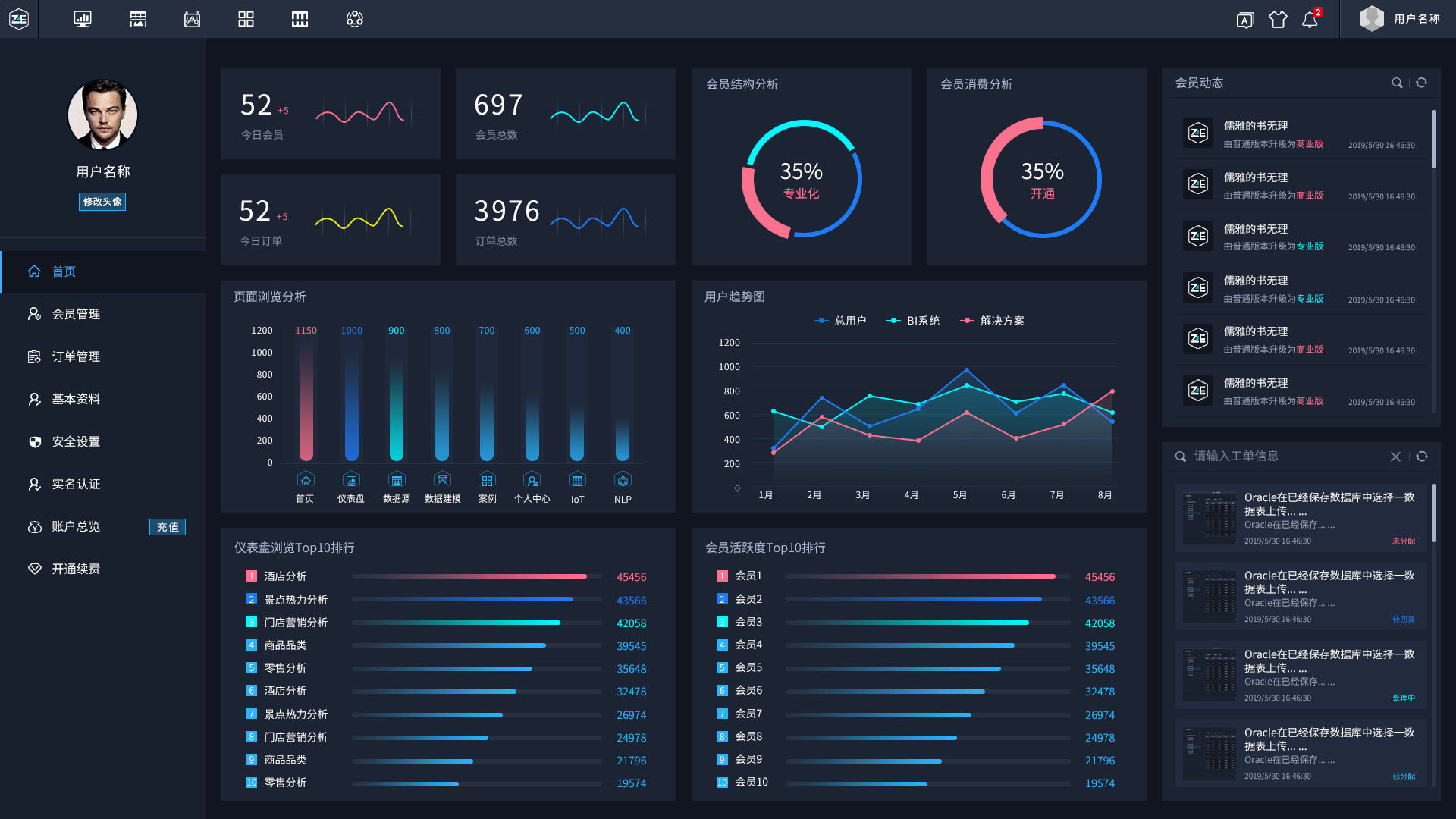
Task: Open user menu avatar in top bar
Action: click(x=1372, y=18)
